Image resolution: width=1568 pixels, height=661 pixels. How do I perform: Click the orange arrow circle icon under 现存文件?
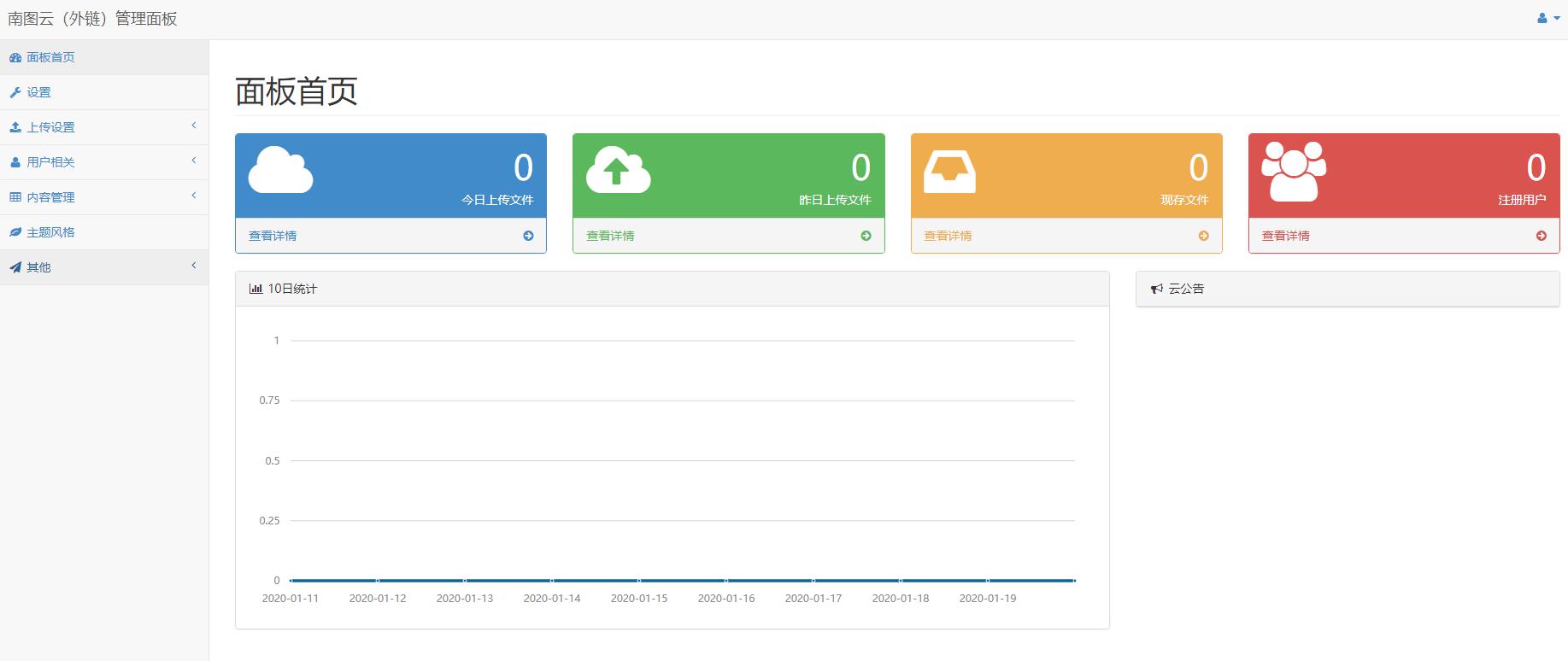coord(1203,236)
